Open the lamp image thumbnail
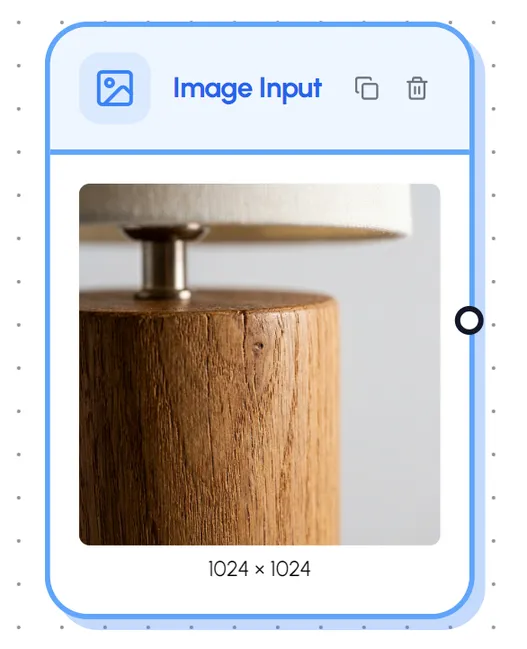Screen dimensions: 527x649 [x=260, y=364]
